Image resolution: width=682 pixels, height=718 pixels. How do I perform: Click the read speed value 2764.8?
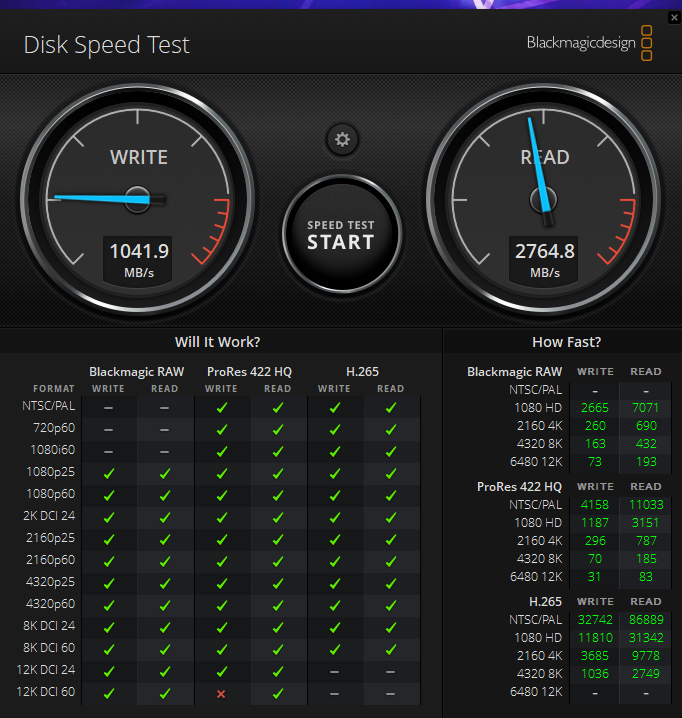pyautogui.click(x=545, y=251)
